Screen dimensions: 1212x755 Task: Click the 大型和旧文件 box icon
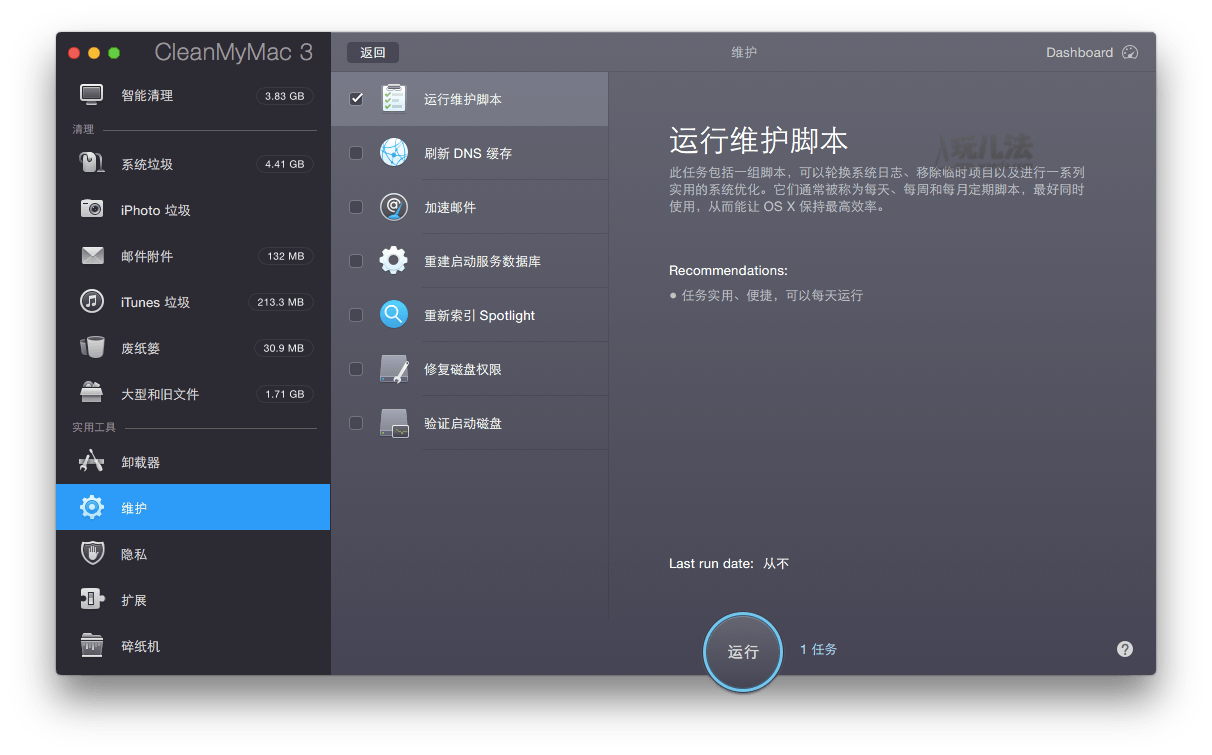tap(92, 393)
